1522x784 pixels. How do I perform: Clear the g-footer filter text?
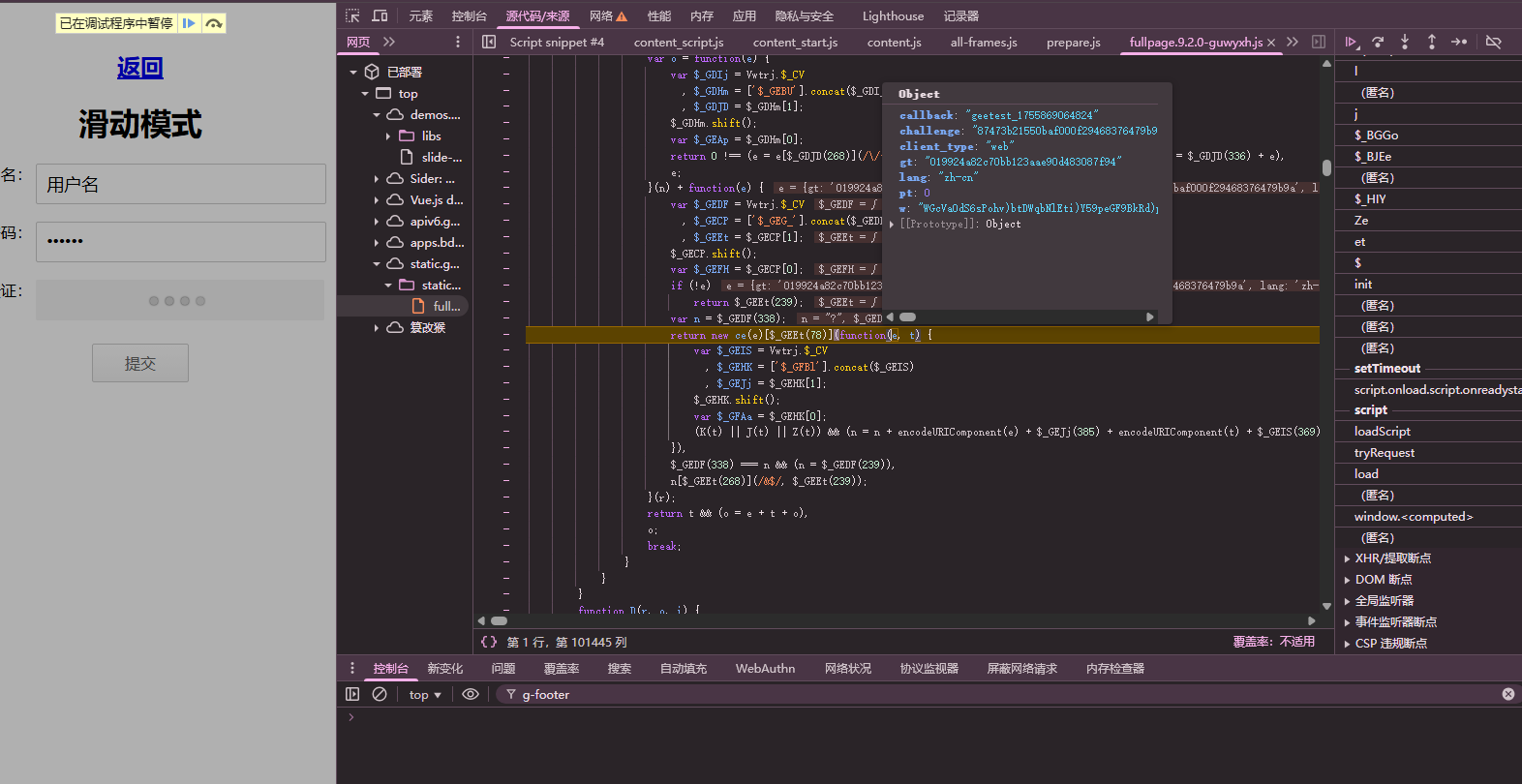1507,694
